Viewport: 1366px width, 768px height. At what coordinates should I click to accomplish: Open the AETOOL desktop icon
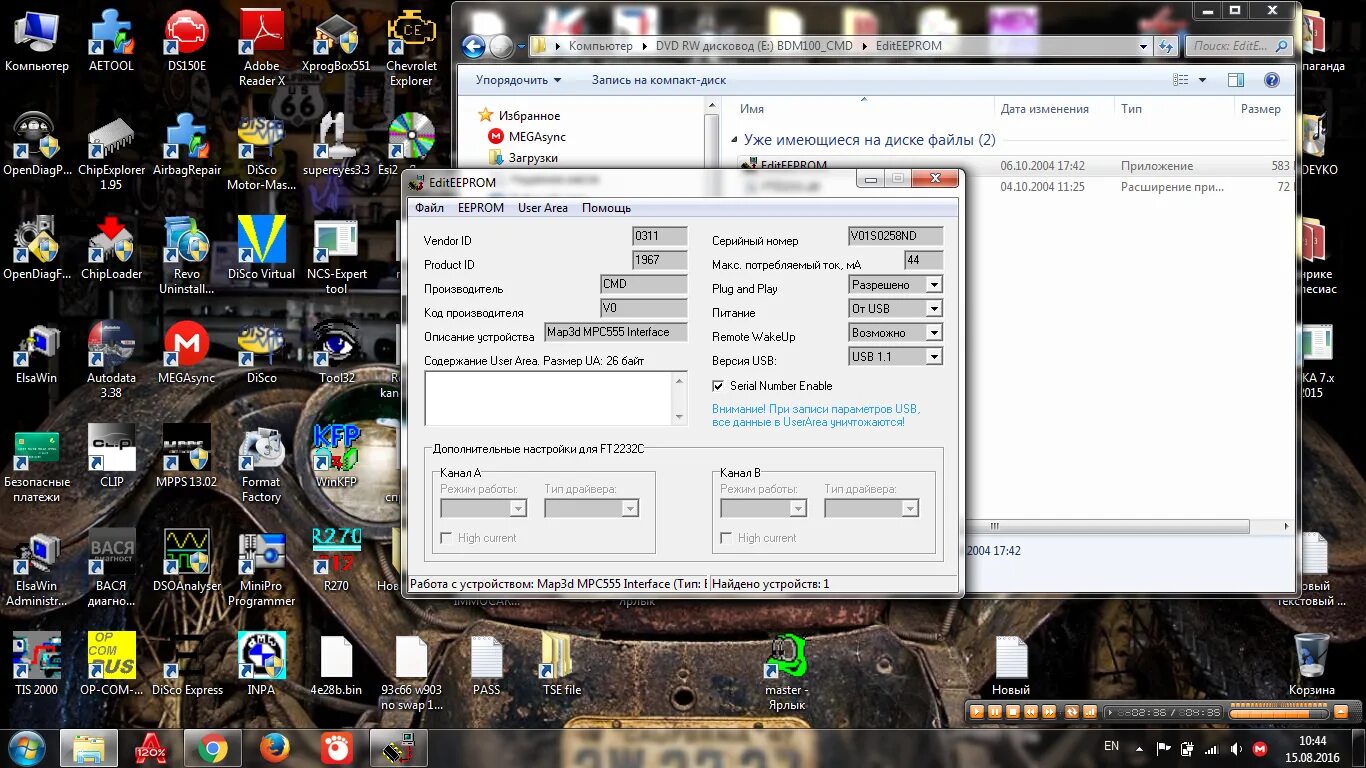coord(111,42)
